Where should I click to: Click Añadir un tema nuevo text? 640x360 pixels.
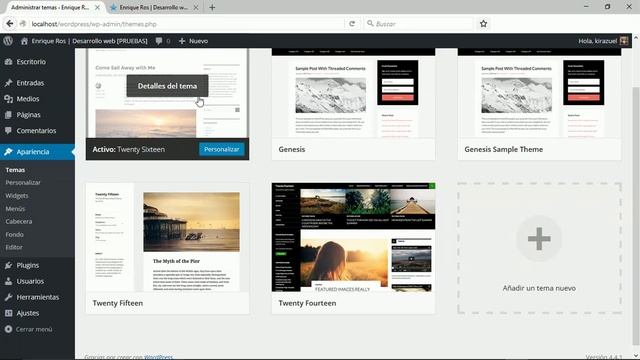pyautogui.click(x=539, y=288)
